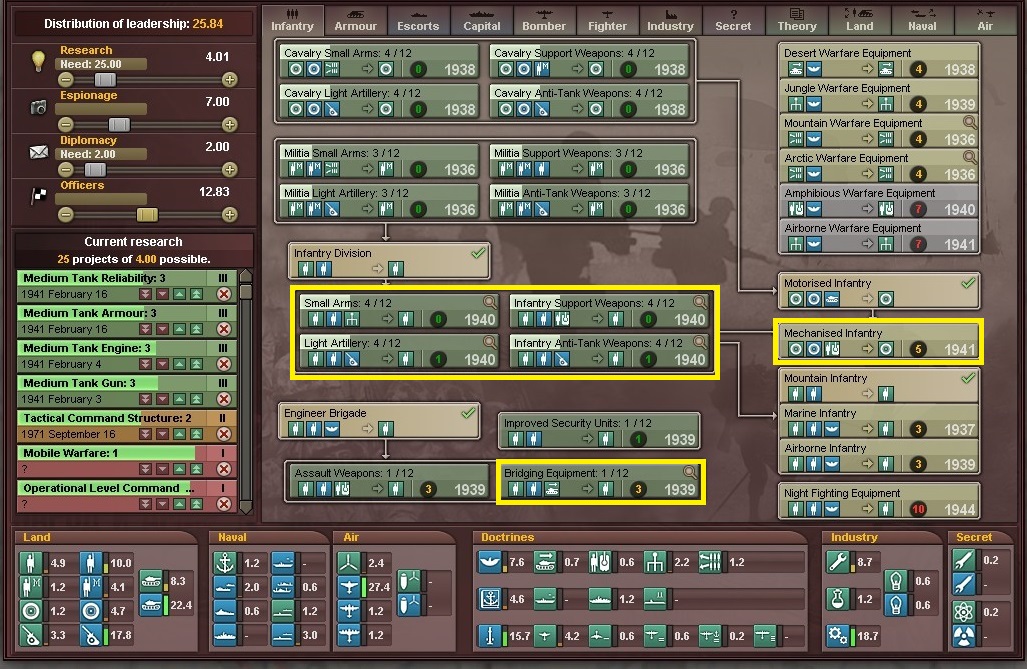Open the Industry tab

(670, 21)
